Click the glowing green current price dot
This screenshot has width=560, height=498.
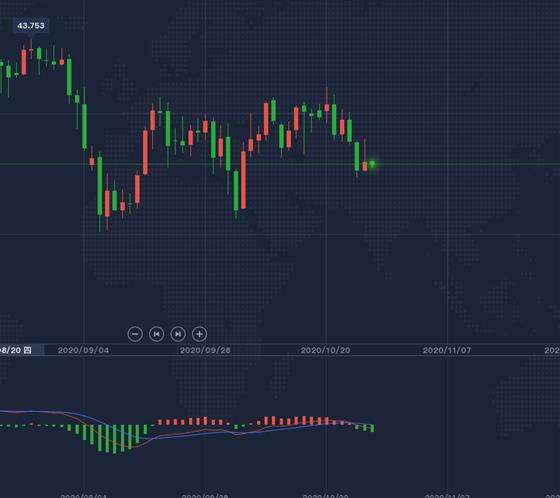[372, 164]
